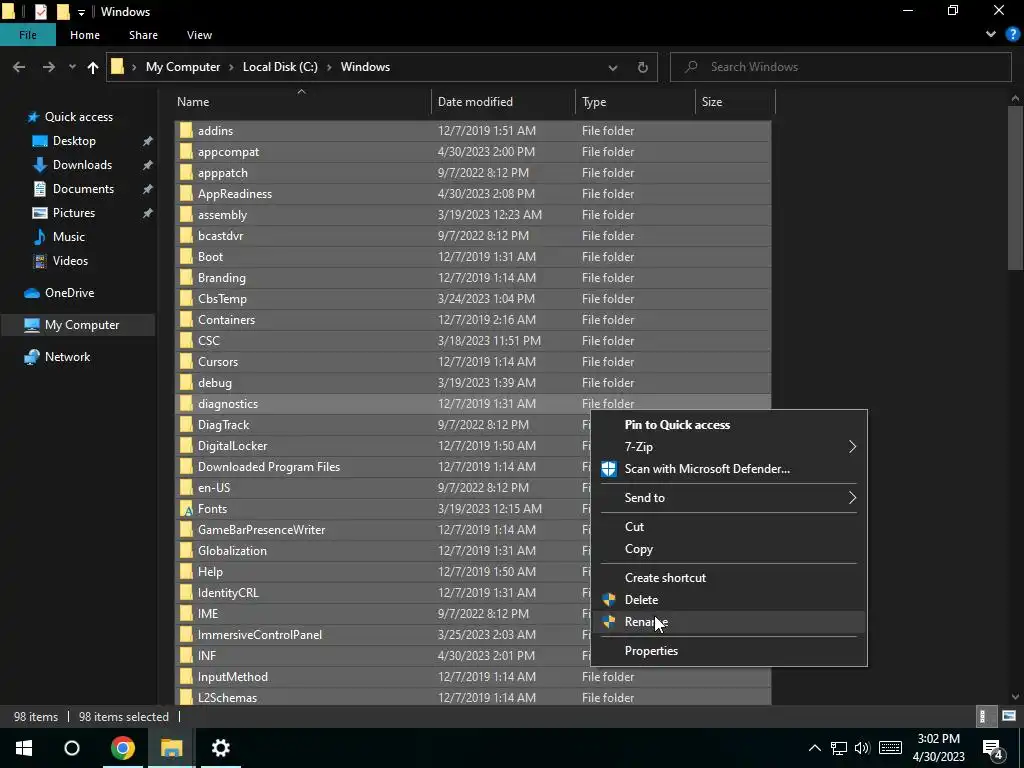This screenshot has height=768, width=1024.
Task: Choose Rename from context menu
Action: point(729,622)
